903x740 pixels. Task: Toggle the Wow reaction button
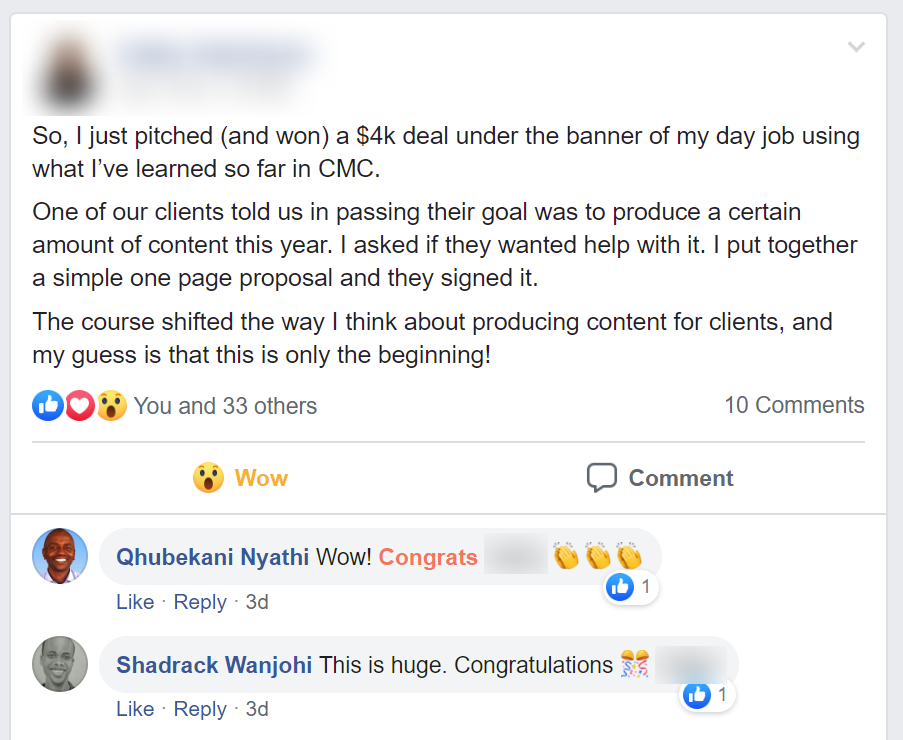coord(240,478)
